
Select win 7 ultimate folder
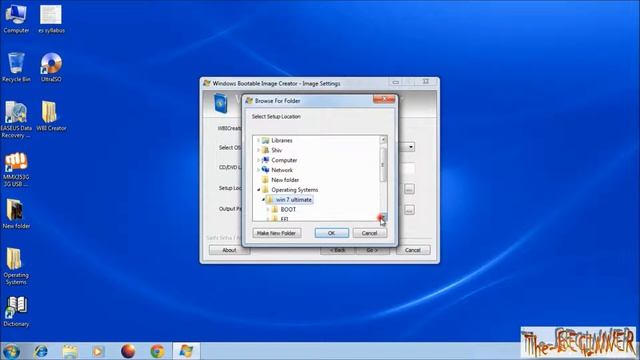[293, 200]
